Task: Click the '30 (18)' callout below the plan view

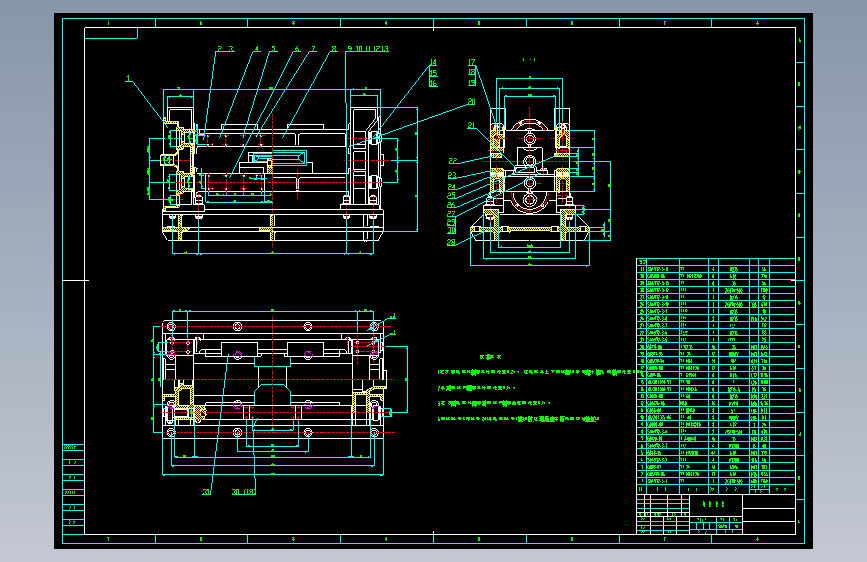Action: (243, 492)
